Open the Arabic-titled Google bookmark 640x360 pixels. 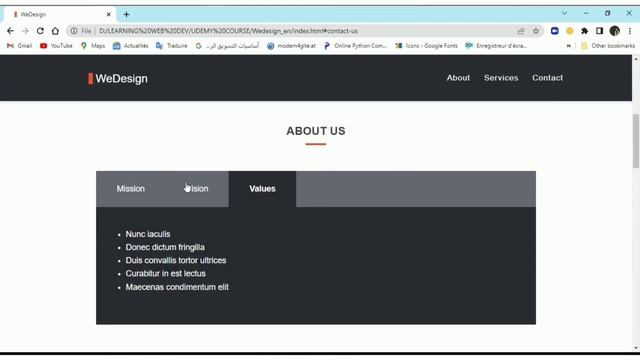(x=227, y=46)
